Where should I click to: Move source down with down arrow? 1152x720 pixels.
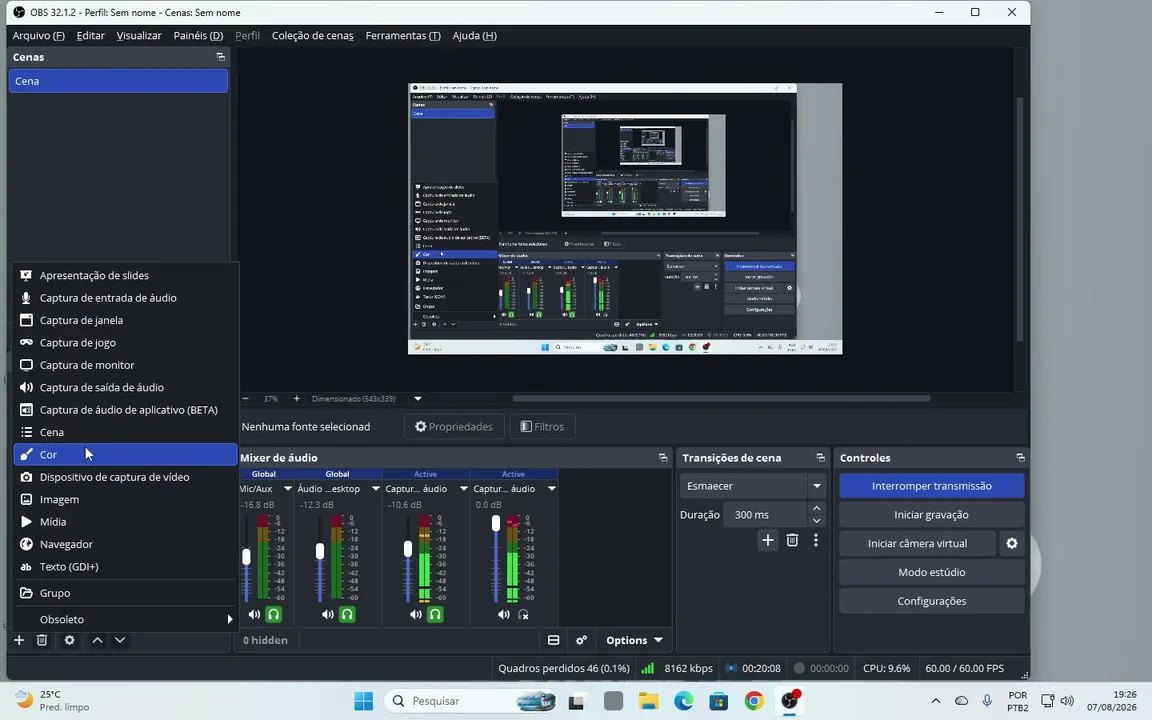[120, 640]
